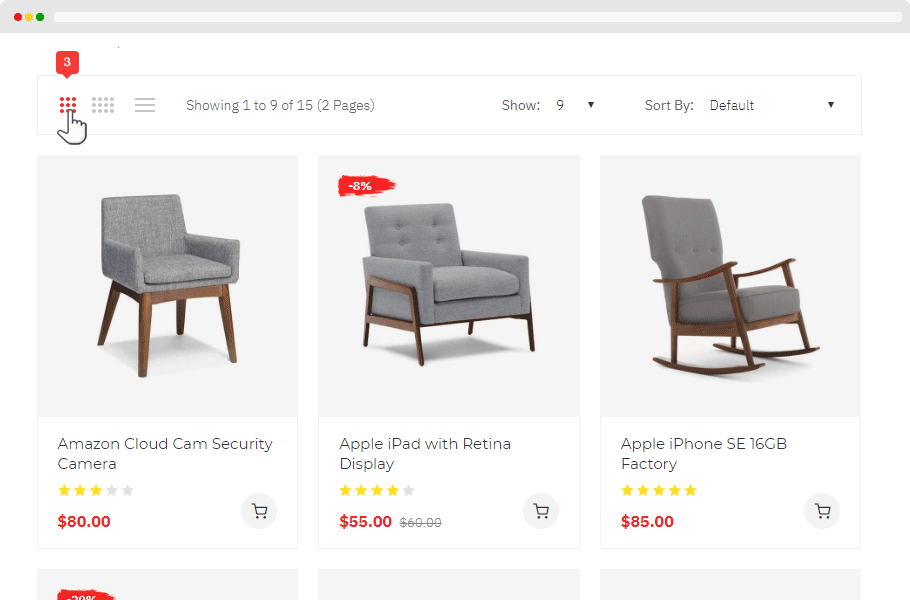Open the Amazon Cloud Cam Security Camera product page
This screenshot has height=600, width=910.
coord(164,454)
